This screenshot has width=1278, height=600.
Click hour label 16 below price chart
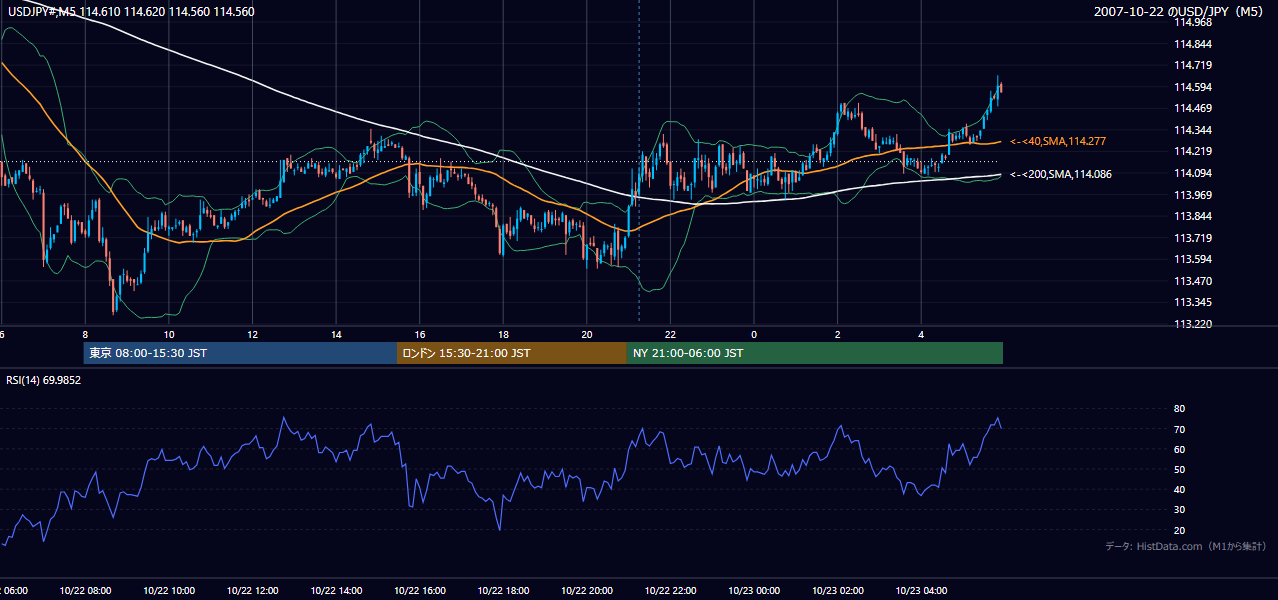420,334
